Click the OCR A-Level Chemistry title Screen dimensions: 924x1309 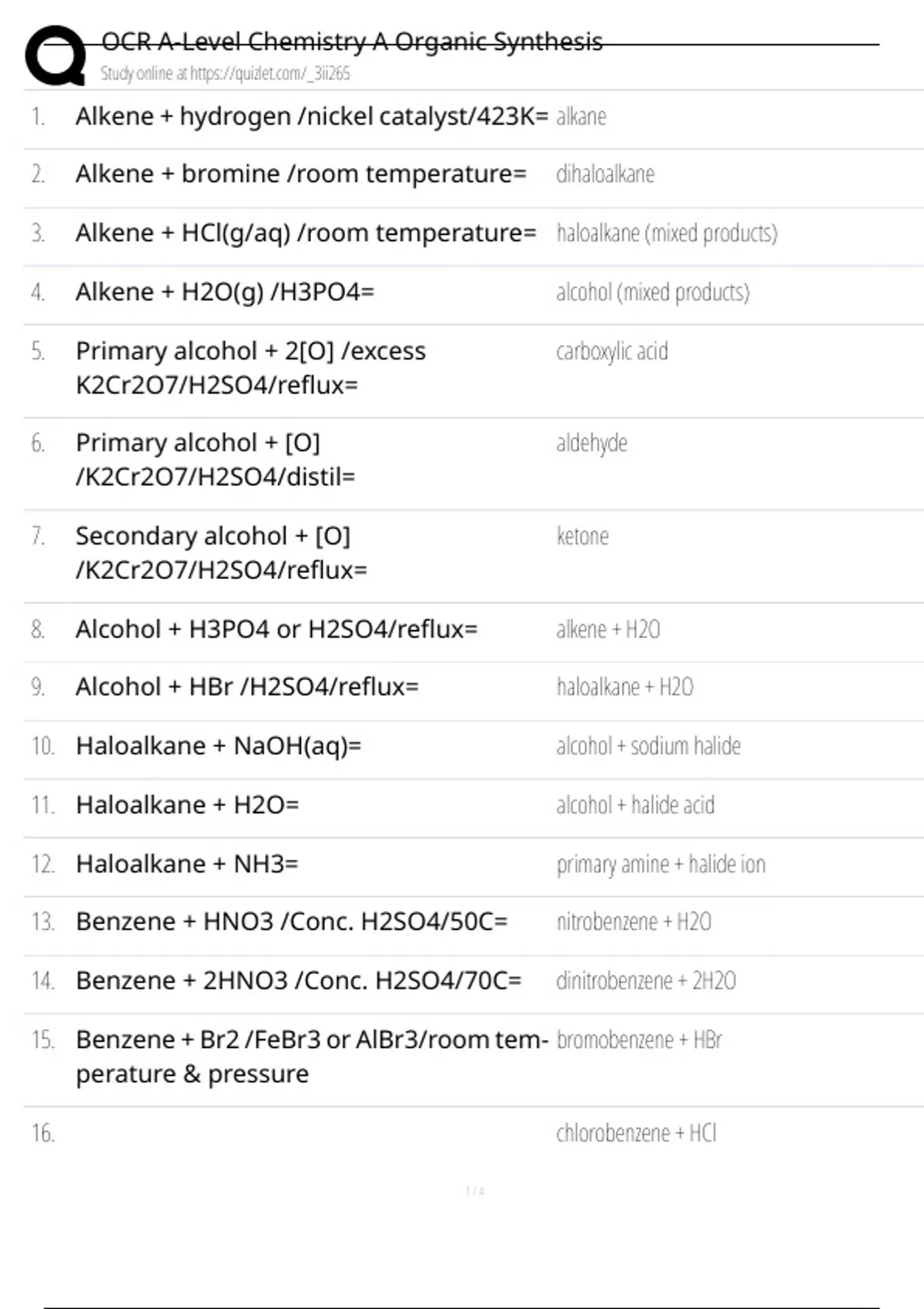[352, 42]
